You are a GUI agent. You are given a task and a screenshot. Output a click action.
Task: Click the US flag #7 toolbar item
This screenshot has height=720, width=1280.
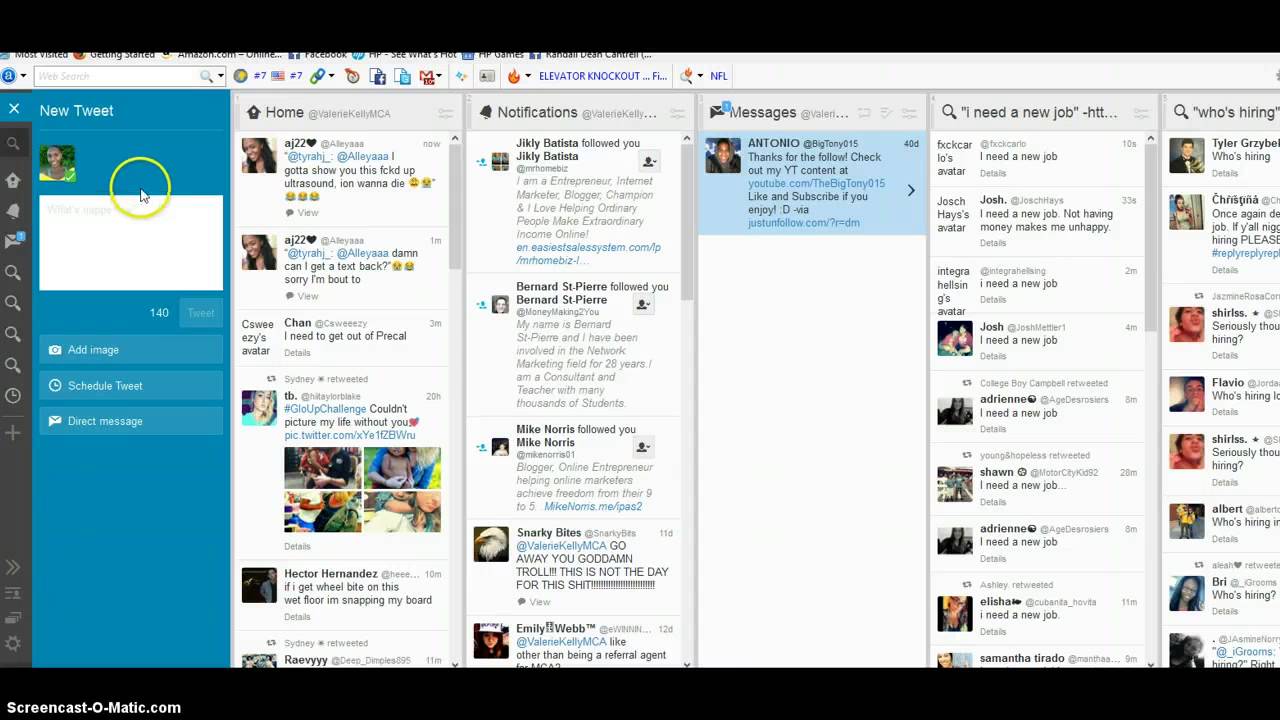[x=289, y=76]
